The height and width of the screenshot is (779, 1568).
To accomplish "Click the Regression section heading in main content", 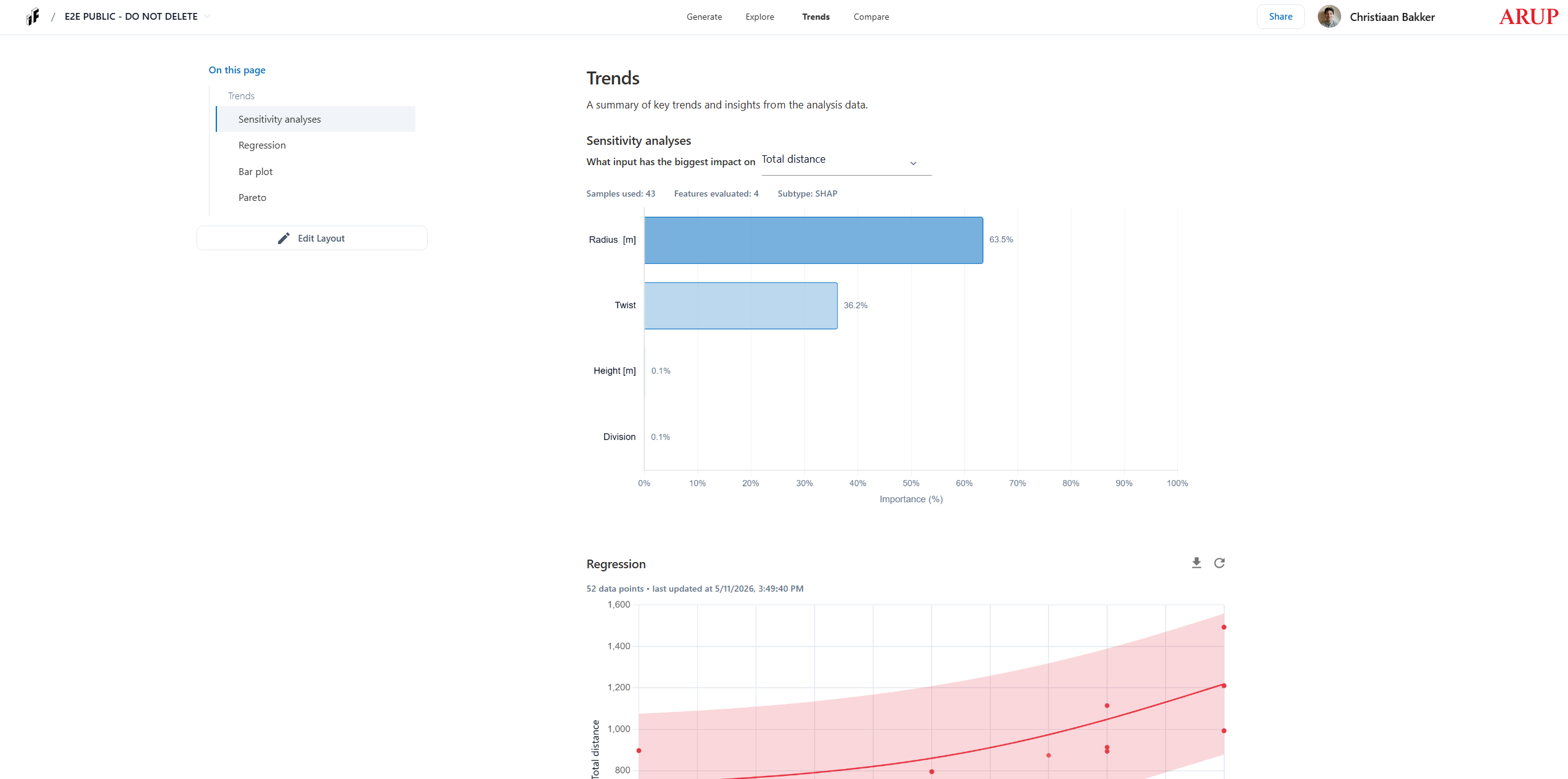I will point(616,564).
